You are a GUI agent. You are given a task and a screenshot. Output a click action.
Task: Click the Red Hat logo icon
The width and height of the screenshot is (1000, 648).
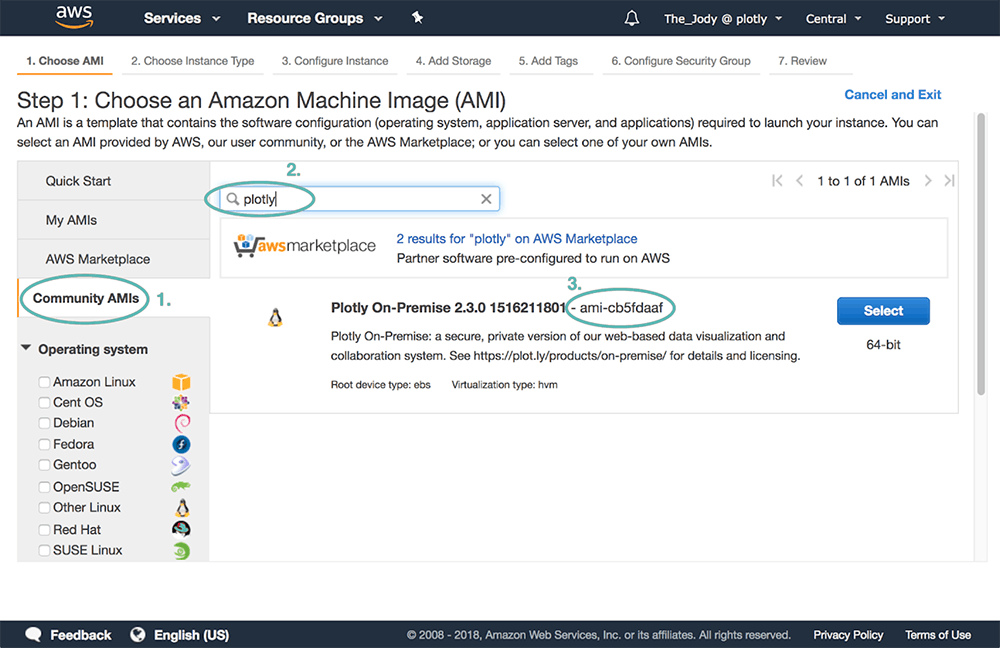[181, 529]
